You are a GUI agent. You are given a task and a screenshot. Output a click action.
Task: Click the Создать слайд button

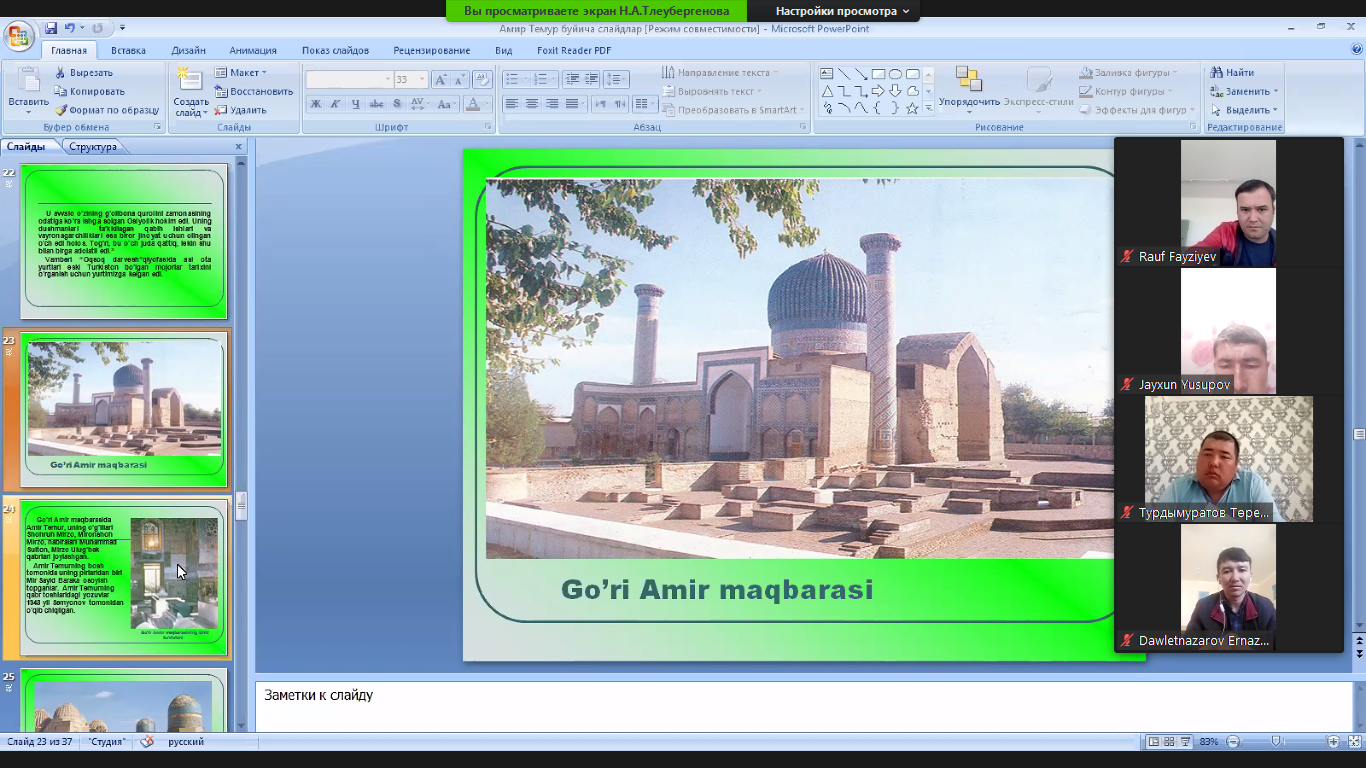[188, 91]
